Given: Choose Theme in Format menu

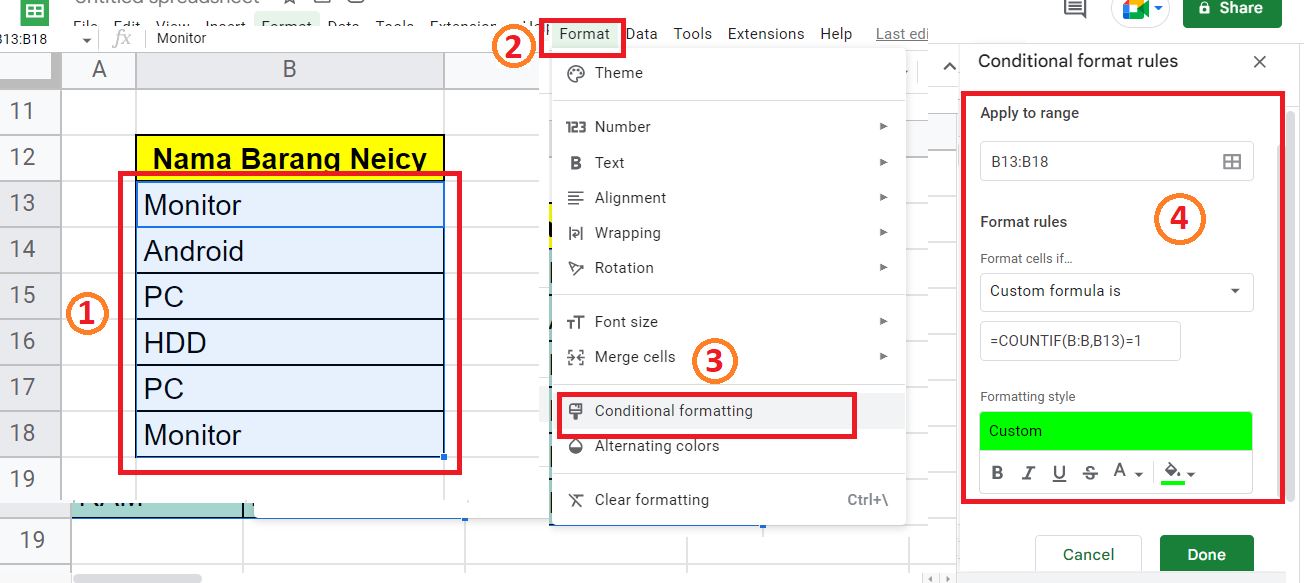Looking at the screenshot, I should click(729, 73).
